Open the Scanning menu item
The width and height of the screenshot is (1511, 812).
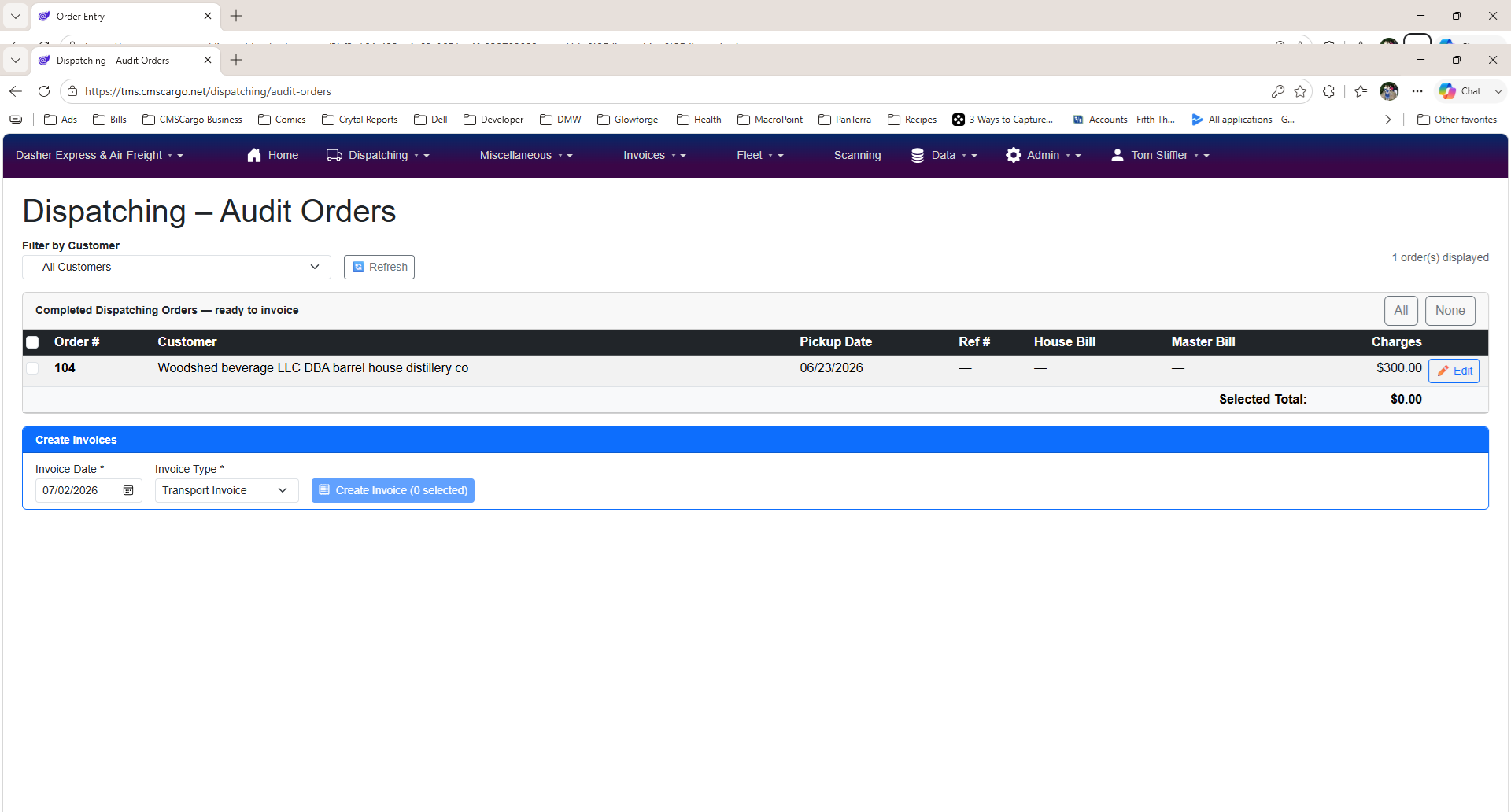pos(857,155)
